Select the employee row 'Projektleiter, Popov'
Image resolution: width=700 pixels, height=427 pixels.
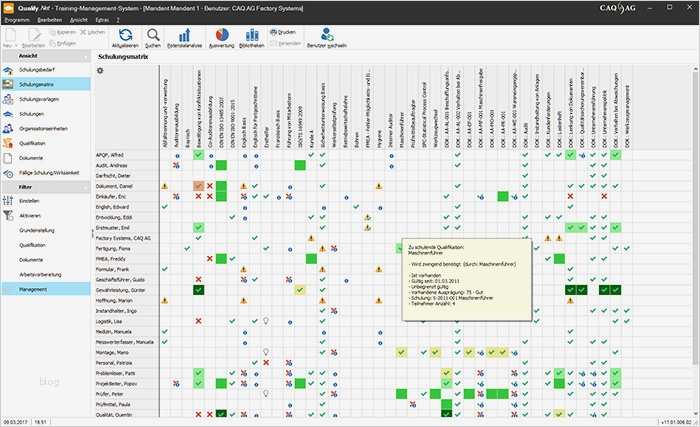pyautogui.click(x=127, y=383)
